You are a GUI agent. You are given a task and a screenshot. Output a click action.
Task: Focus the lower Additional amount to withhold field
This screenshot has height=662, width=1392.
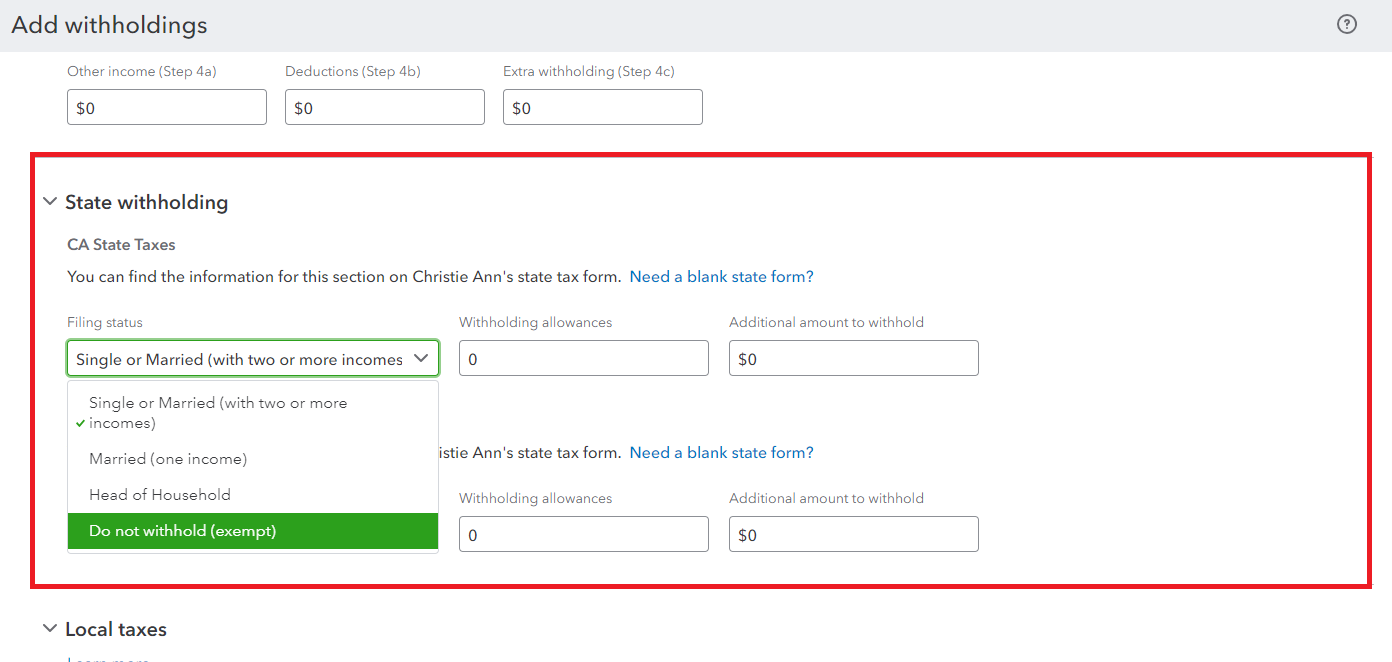tap(854, 535)
